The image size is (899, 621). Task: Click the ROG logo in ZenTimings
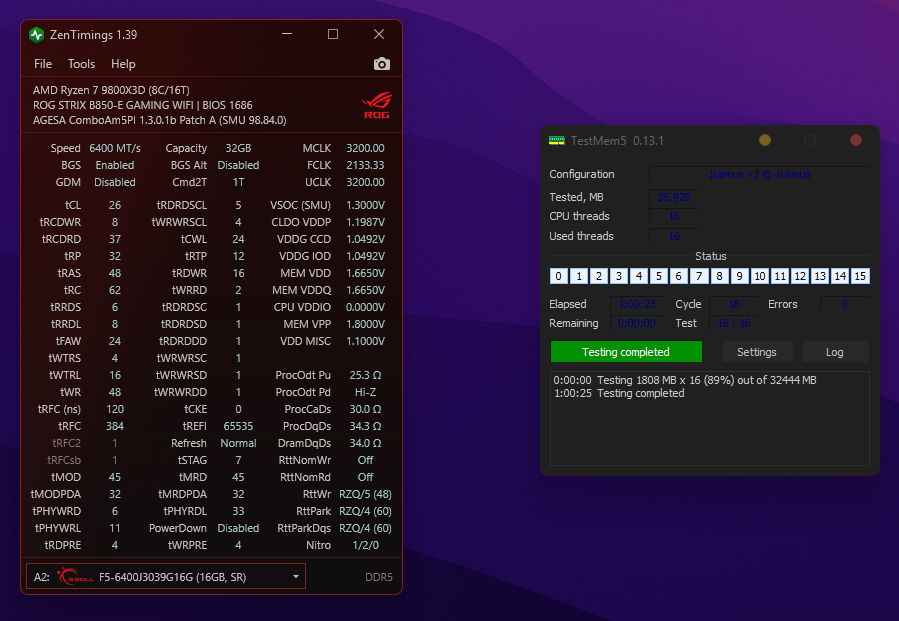(x=376, y=106)
